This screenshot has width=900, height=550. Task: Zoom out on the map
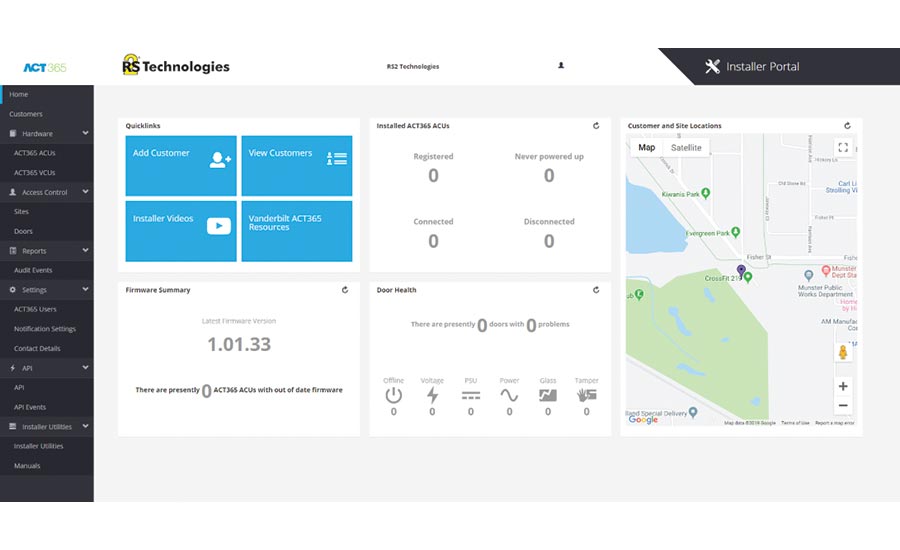(843, 405)
